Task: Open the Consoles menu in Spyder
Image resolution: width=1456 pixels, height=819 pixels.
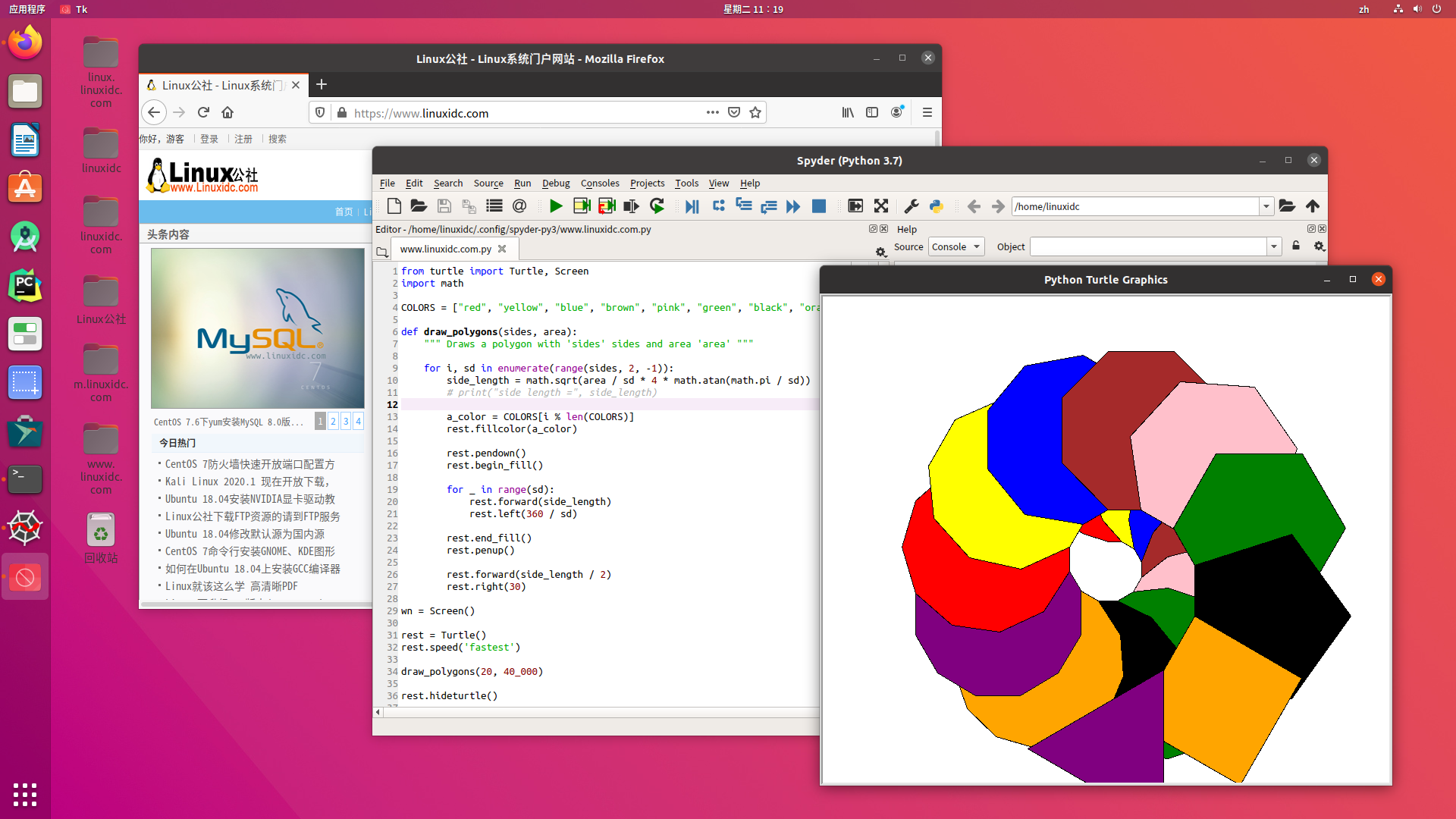Action: point(600,183)
